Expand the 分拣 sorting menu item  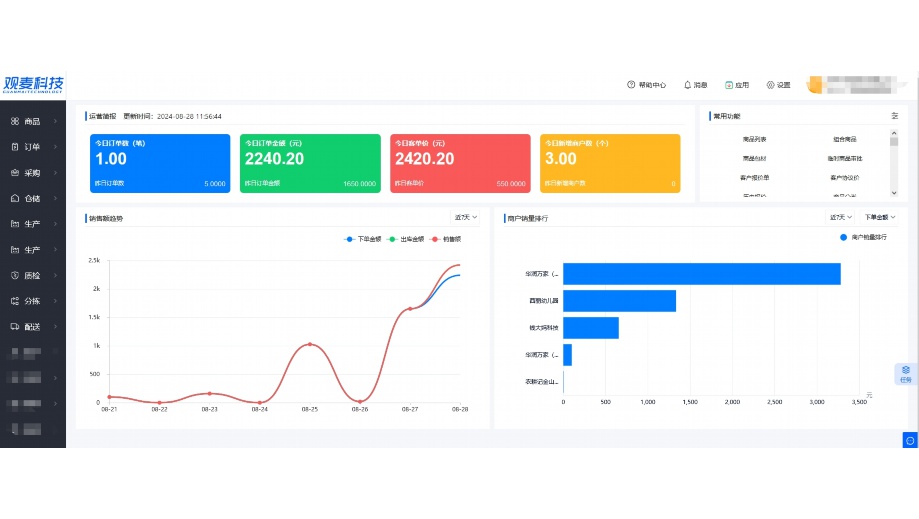tap(32, 301)
